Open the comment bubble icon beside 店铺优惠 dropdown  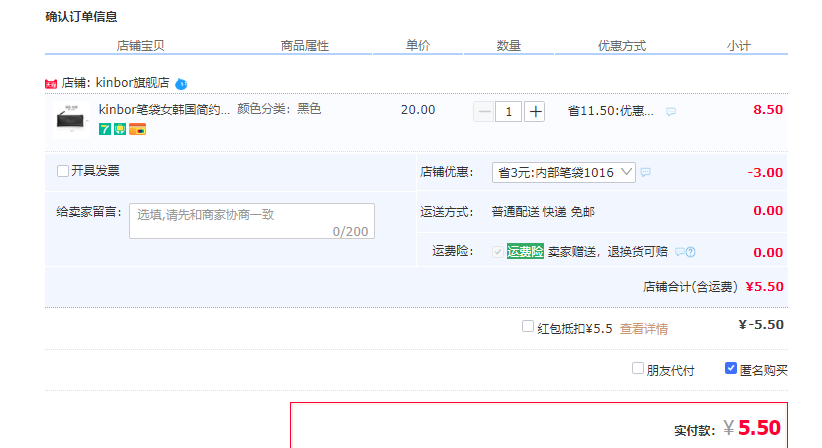pos(646,172)
